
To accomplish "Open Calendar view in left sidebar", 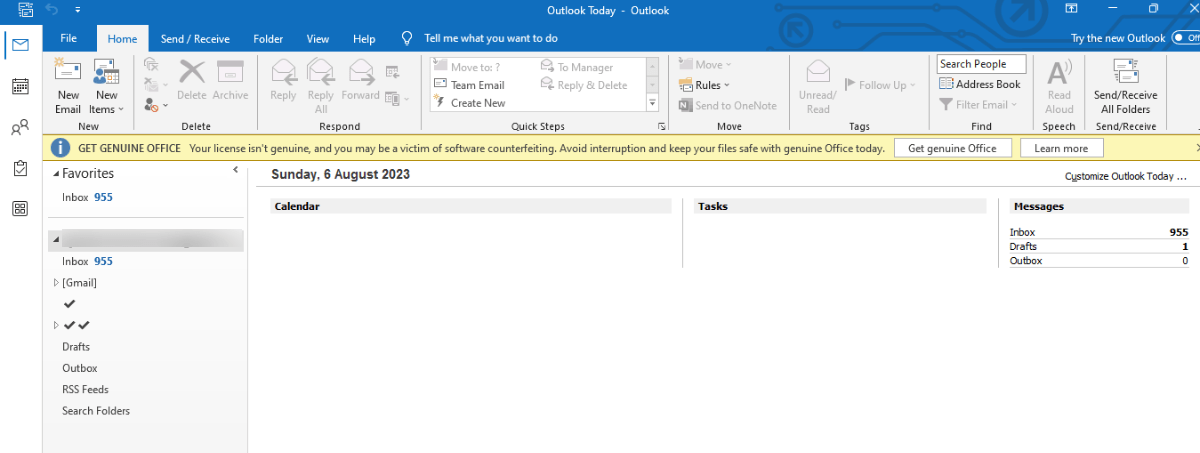I will 20,87.
